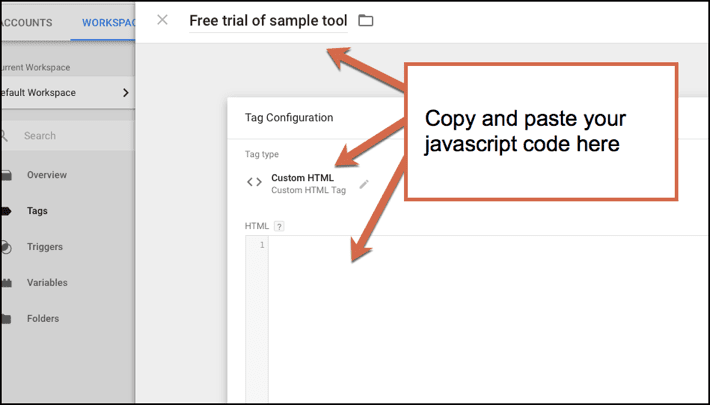The width and height of the screenshot is (710, 405).
Task: Open the HTML field help question mark
Action: (279, 226)
